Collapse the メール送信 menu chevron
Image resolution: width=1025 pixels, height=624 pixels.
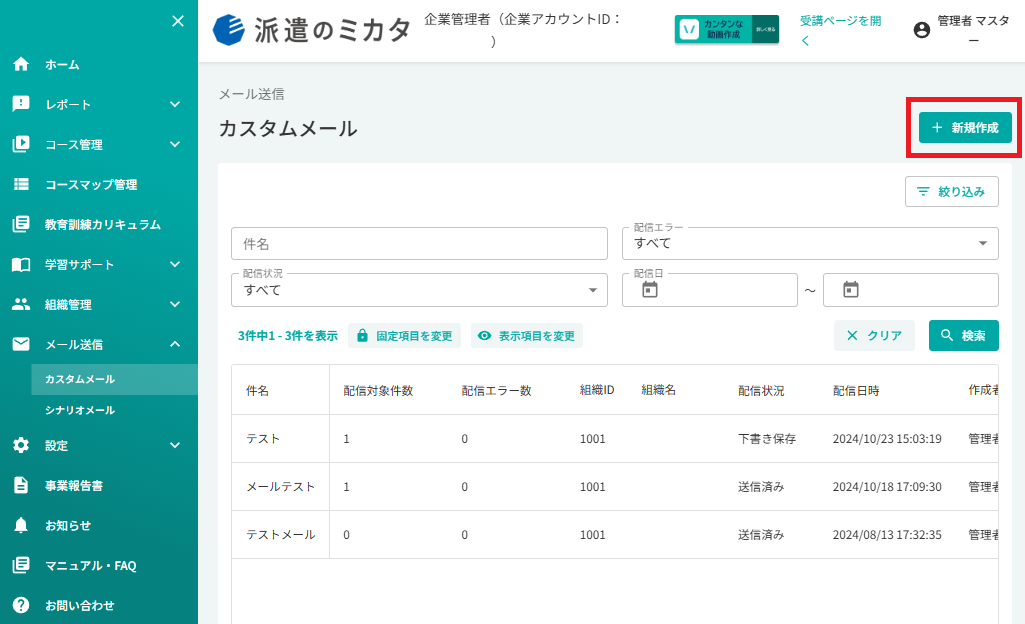175,344
